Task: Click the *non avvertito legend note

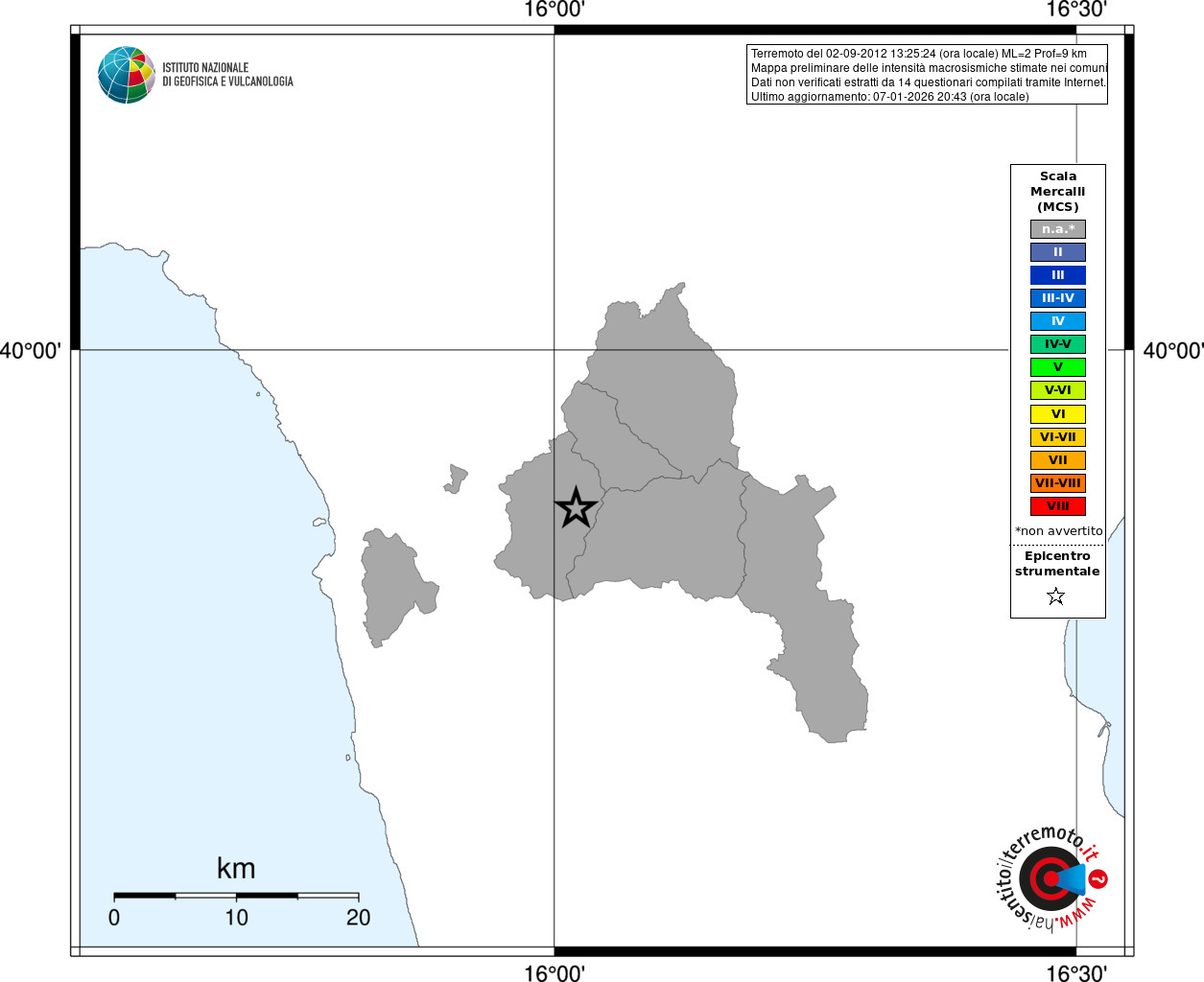Action: pyautogui.click(x=1058, y=530)
